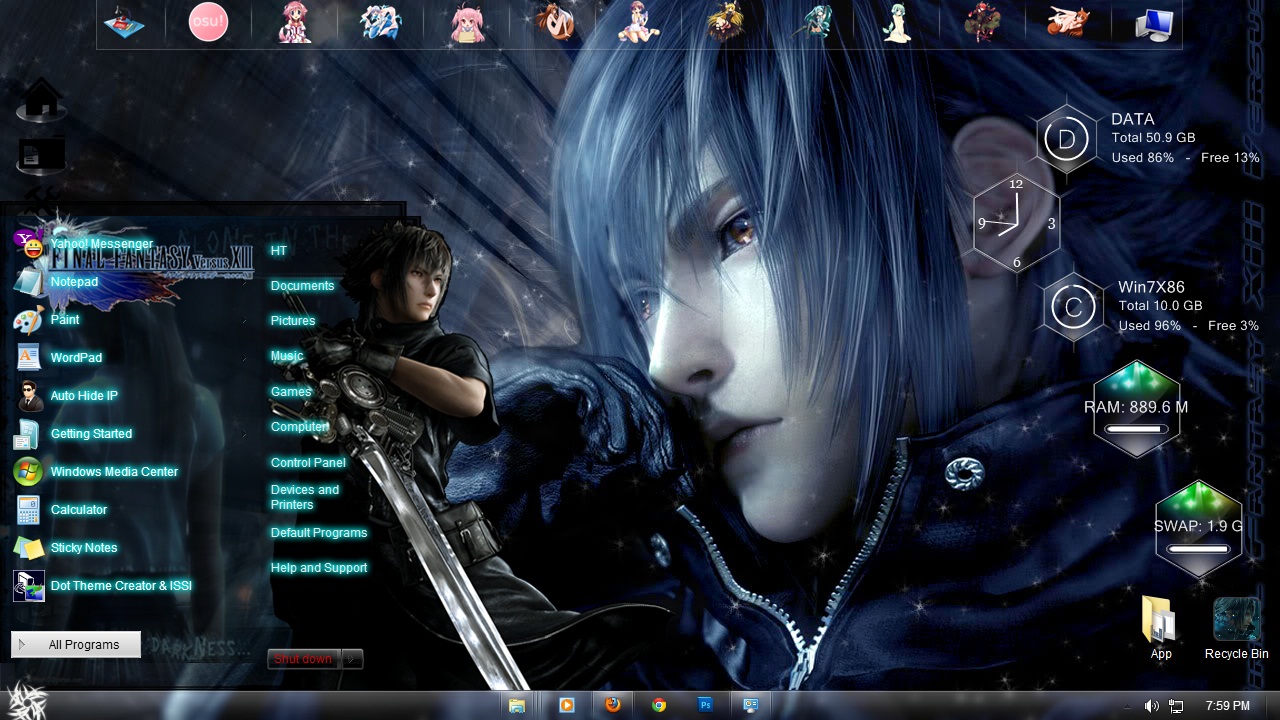Launch Google Chrome from the taskbar
The width and height of the screenshot is (1280, 720).
pos(659,705)
